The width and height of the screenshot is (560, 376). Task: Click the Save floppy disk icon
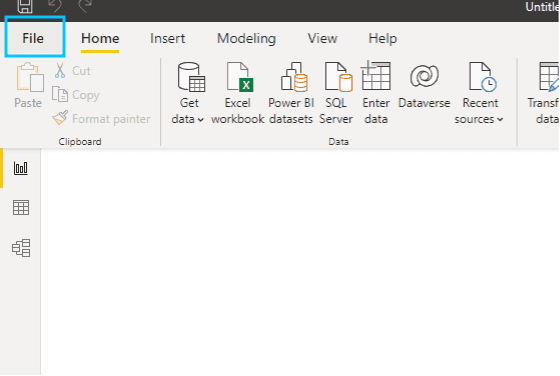(25, 6)
